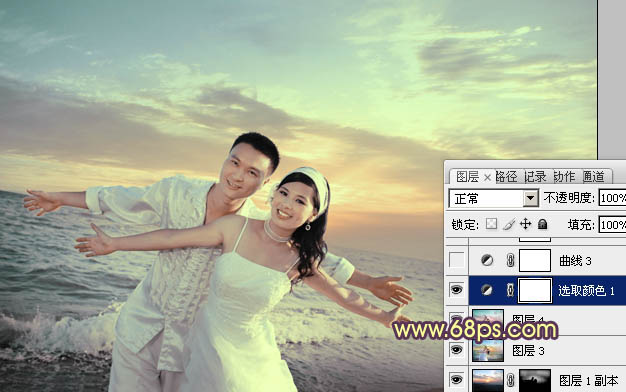
Task: Switch to the 通道 (Channels) tab
Action: (x=593, y=176)
